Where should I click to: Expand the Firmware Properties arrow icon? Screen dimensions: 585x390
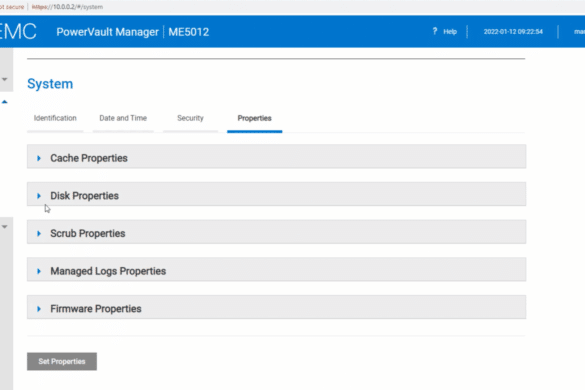[39, 309]
